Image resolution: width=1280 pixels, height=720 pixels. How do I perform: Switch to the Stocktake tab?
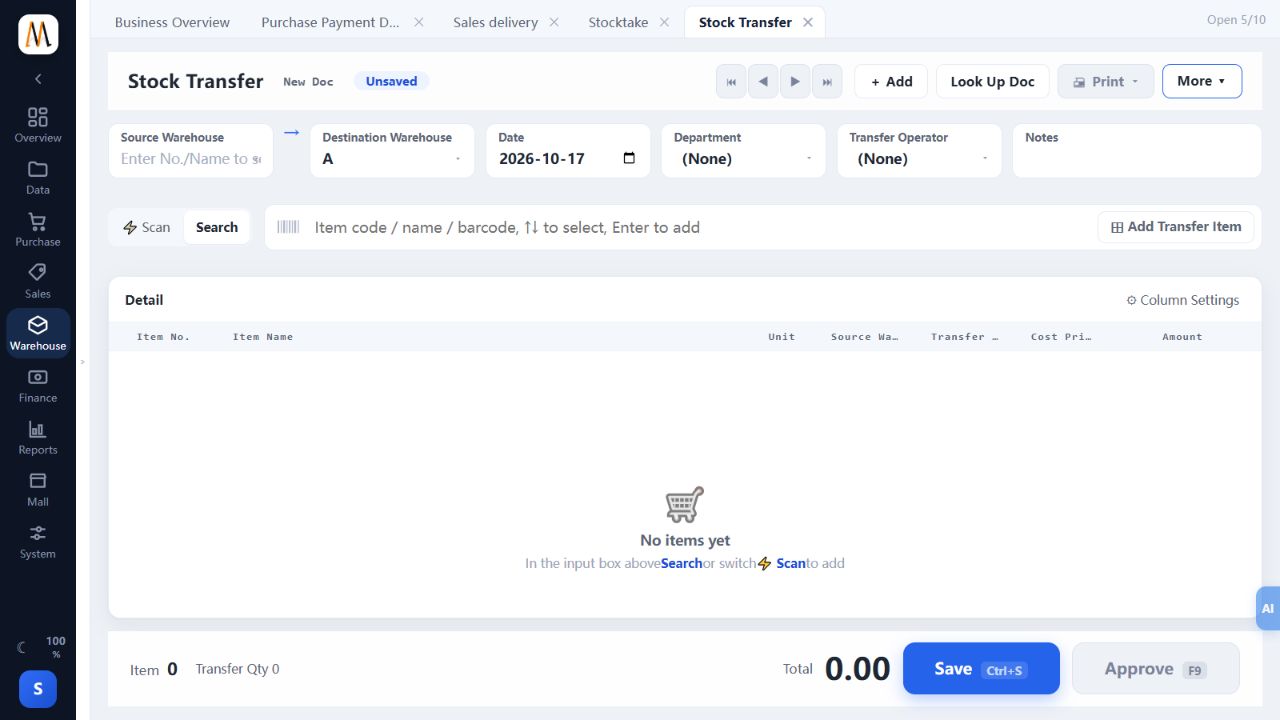(x=618, y=22)
